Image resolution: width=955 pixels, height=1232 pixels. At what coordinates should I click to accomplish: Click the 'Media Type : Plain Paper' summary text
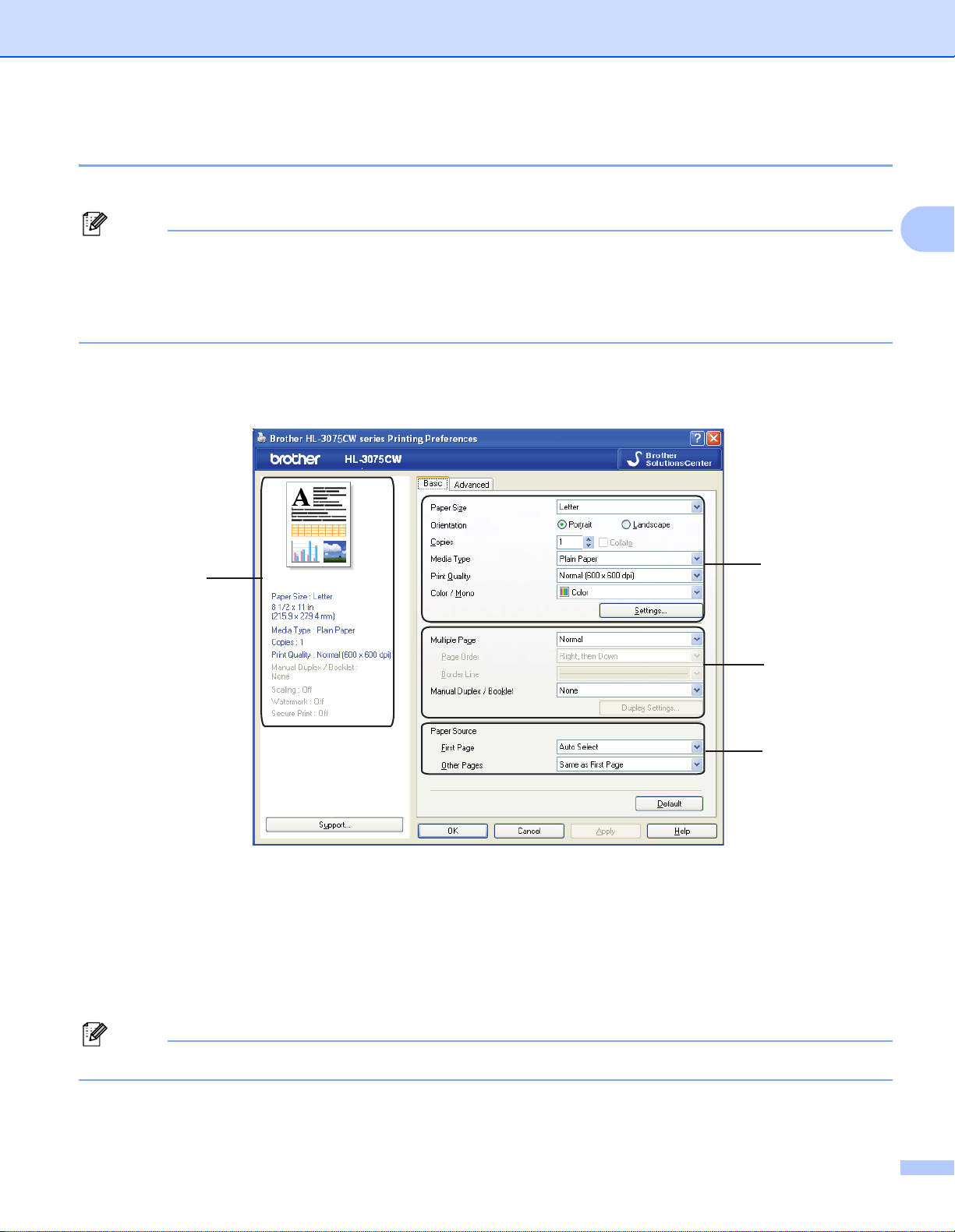coord(313,630)
